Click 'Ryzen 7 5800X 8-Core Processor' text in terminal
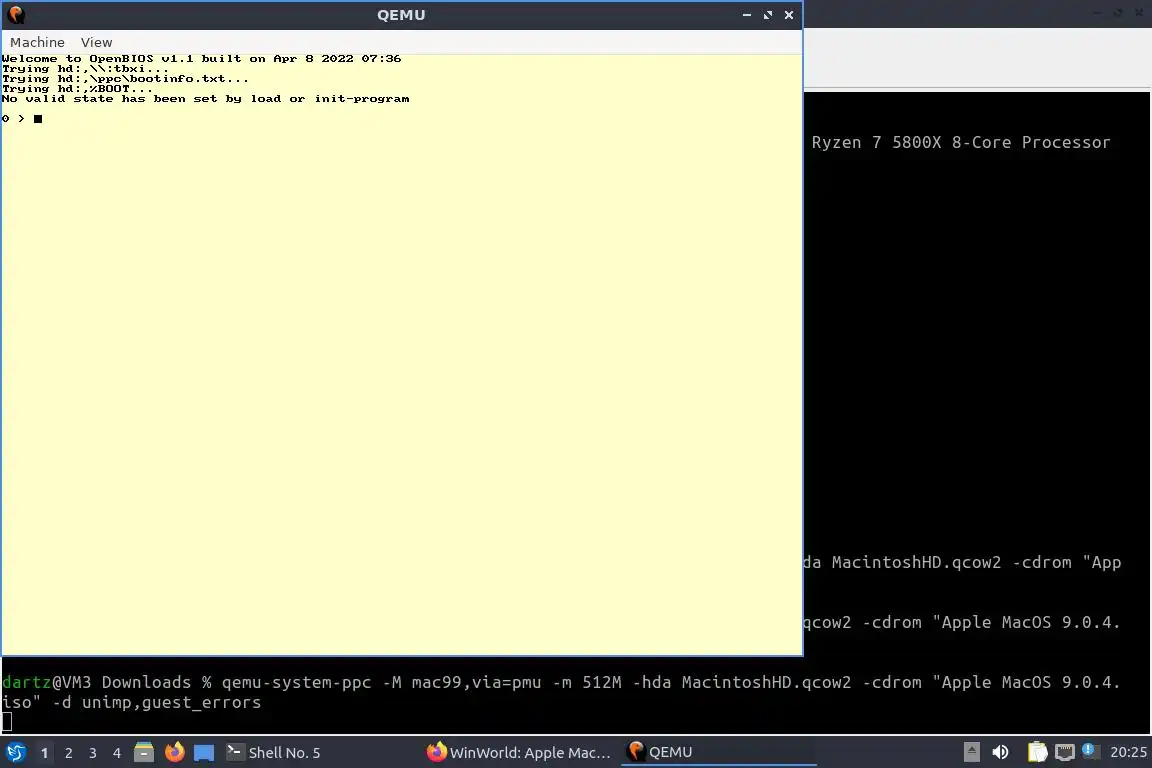 tap(961, 143)
